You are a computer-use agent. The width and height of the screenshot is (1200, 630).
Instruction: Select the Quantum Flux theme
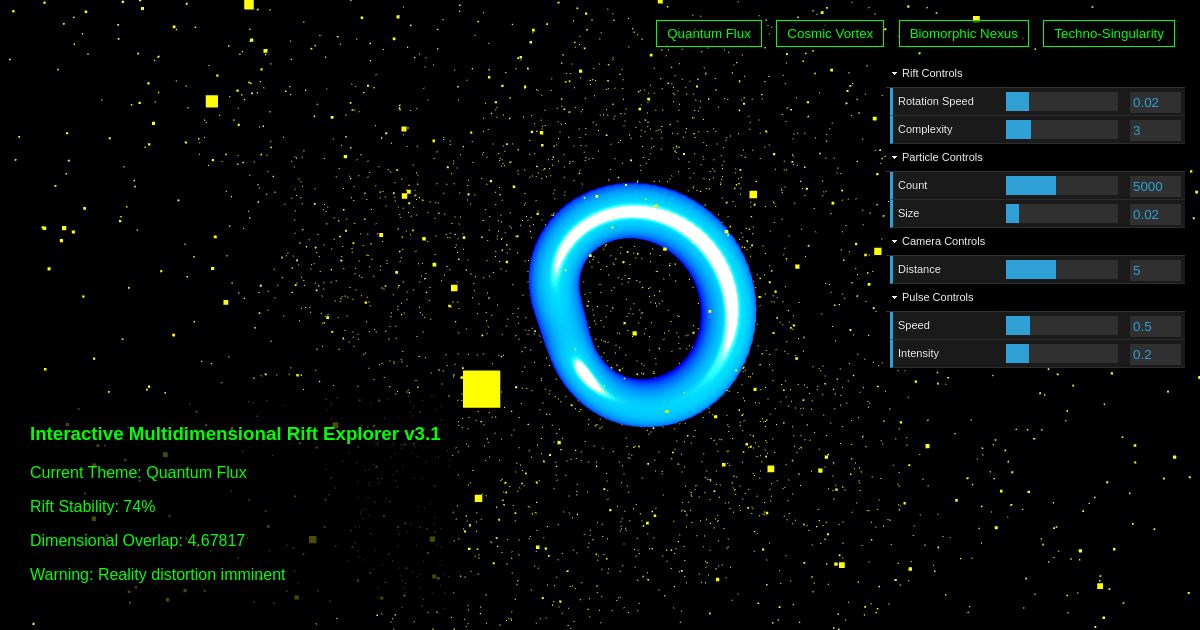point(709,33)
